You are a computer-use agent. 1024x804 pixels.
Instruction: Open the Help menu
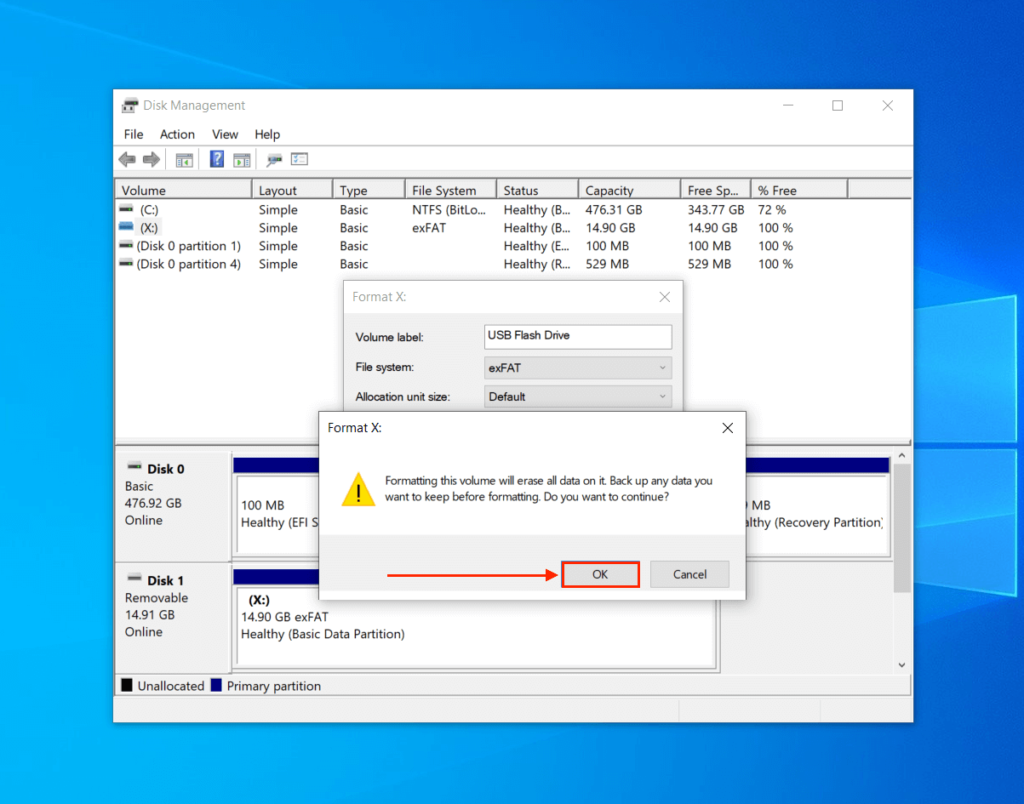tap(267, 135)
